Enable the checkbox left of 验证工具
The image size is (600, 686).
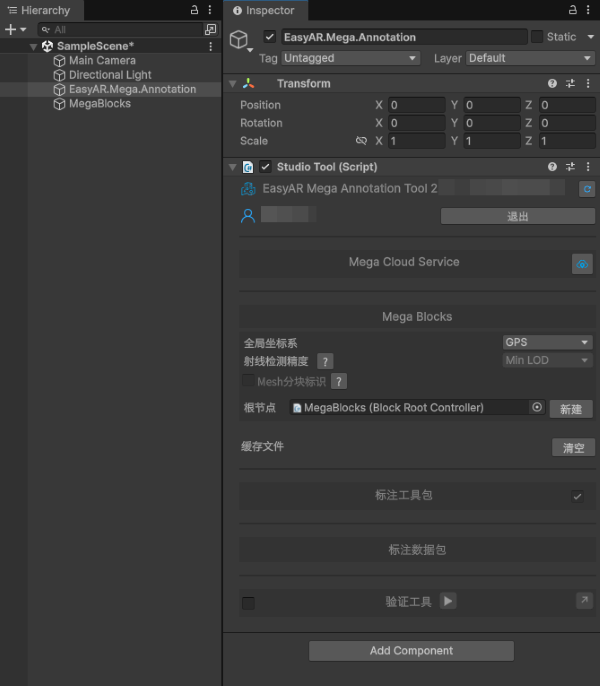tap(248, 602)
